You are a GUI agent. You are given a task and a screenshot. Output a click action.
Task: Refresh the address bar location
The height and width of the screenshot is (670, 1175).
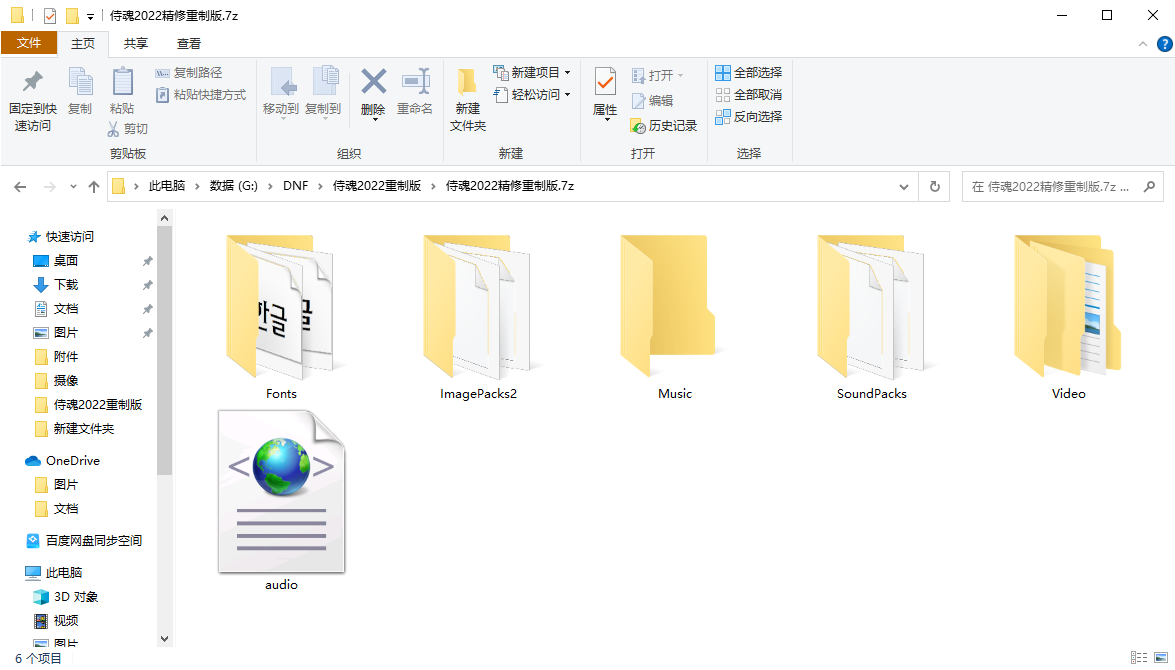coord(934,187)
